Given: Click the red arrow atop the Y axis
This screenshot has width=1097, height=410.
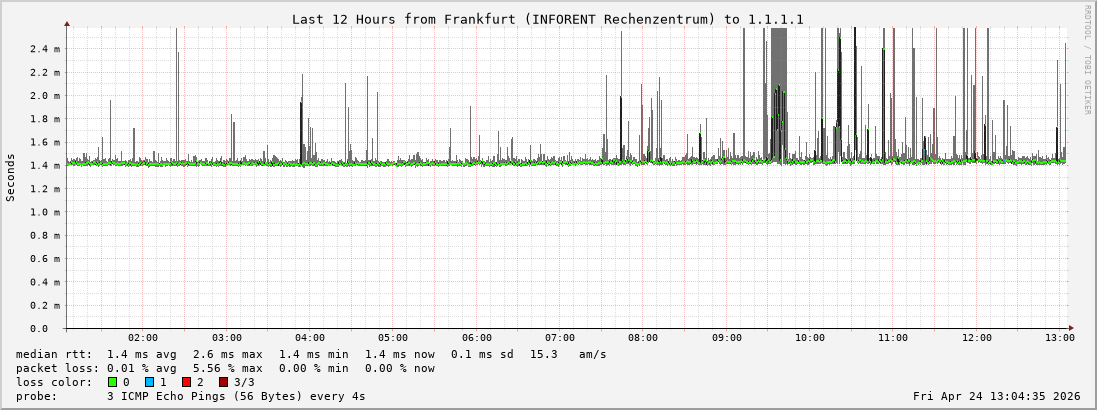Looking at the screenshot, I should click(x=67, y=23).
